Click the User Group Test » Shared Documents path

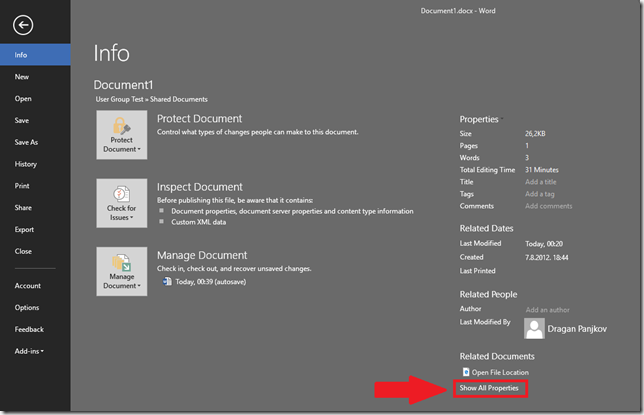click(x=152, y=99)
